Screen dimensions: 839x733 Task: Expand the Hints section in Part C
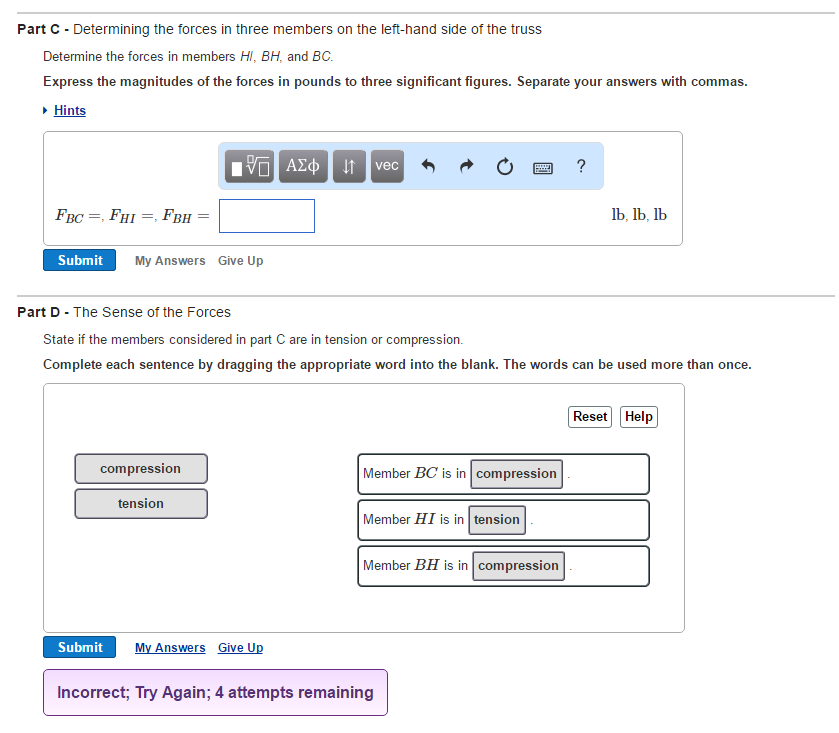point(69,110)
